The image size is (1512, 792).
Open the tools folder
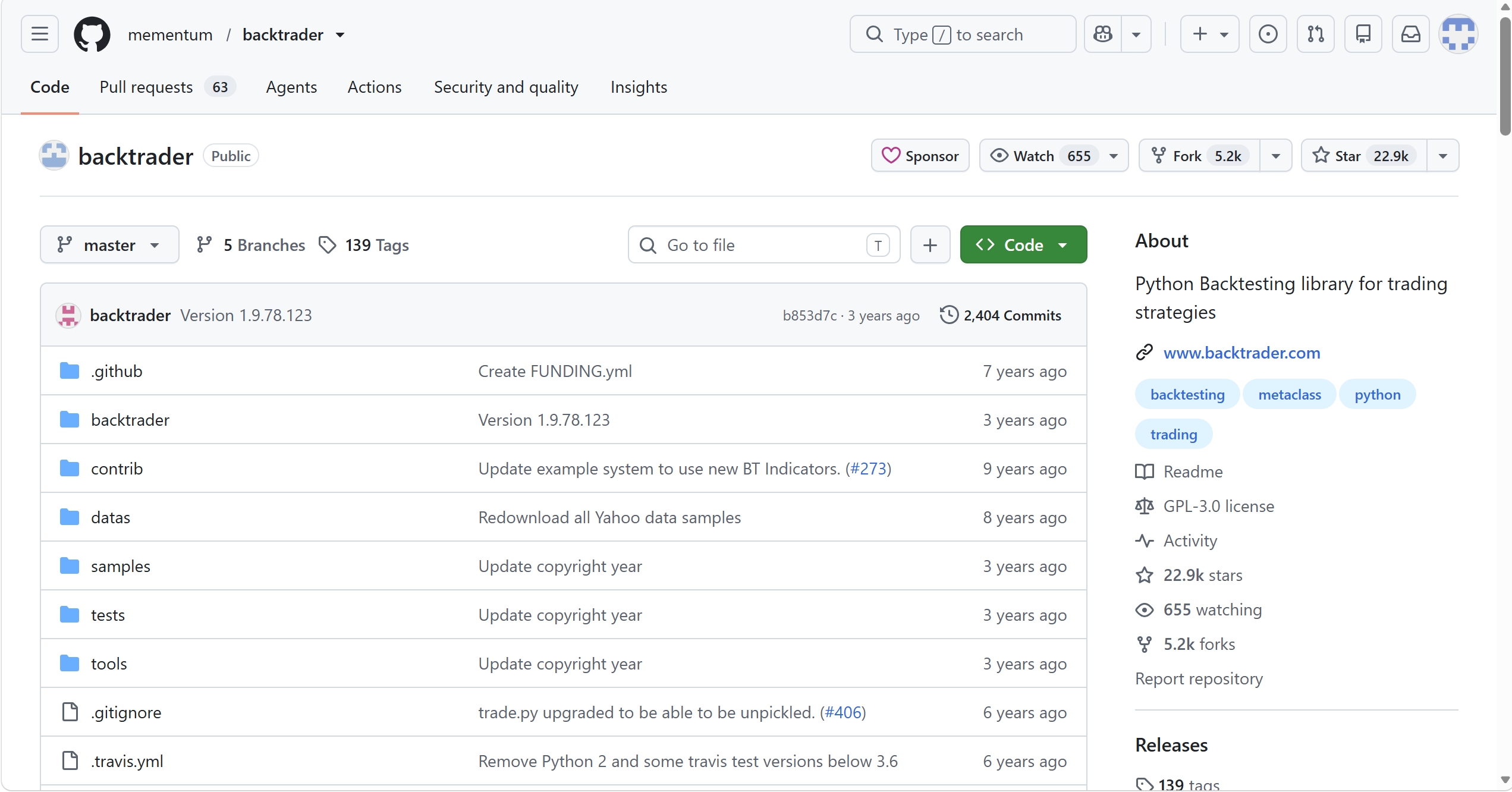tap(109, 664)
